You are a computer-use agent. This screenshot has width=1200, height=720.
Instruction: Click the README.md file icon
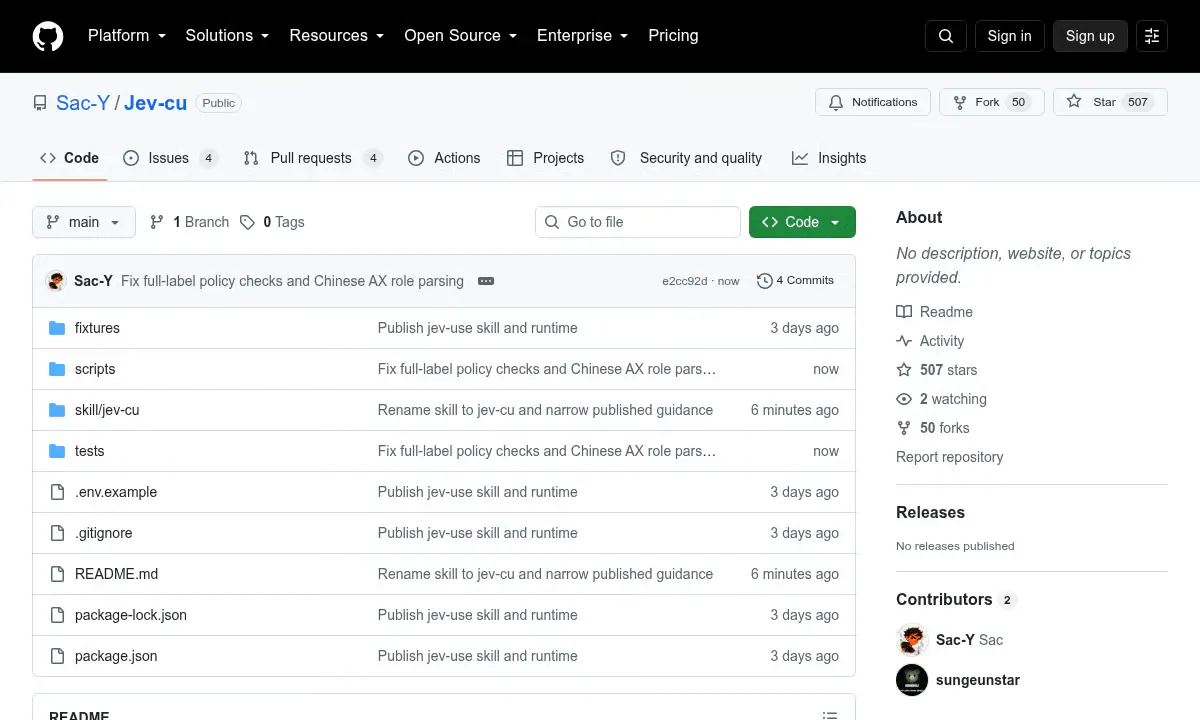click(57, 574)
